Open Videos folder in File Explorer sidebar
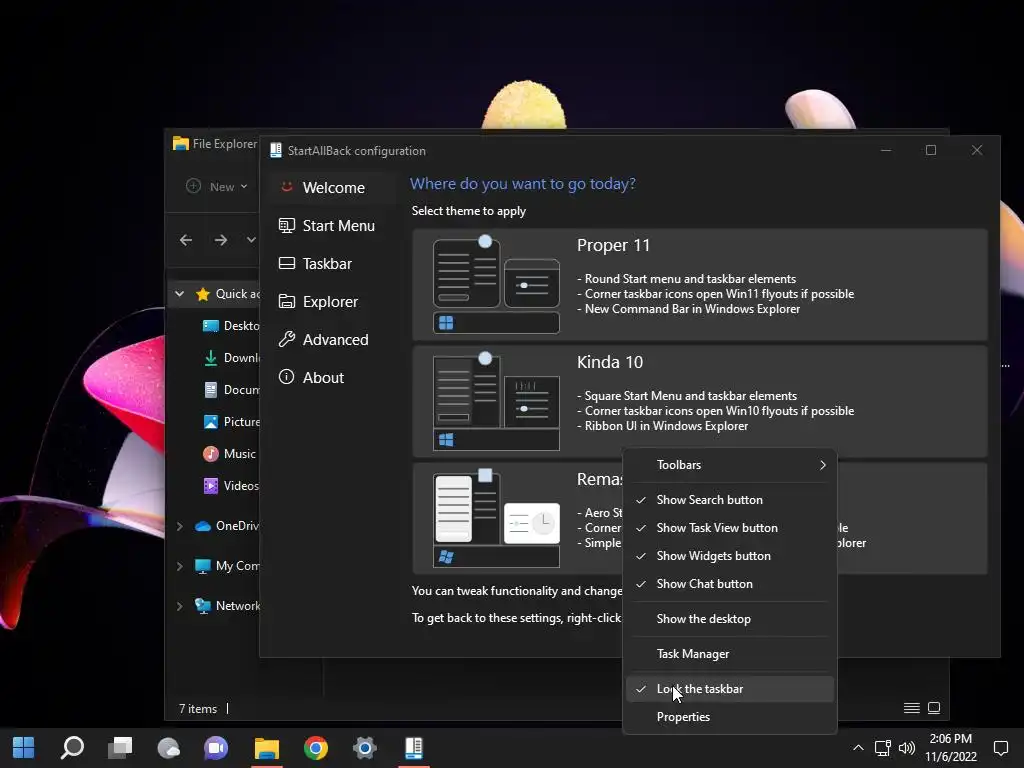Image resolution: width=1024 pixels, height=768 pixels. (231, 486)
